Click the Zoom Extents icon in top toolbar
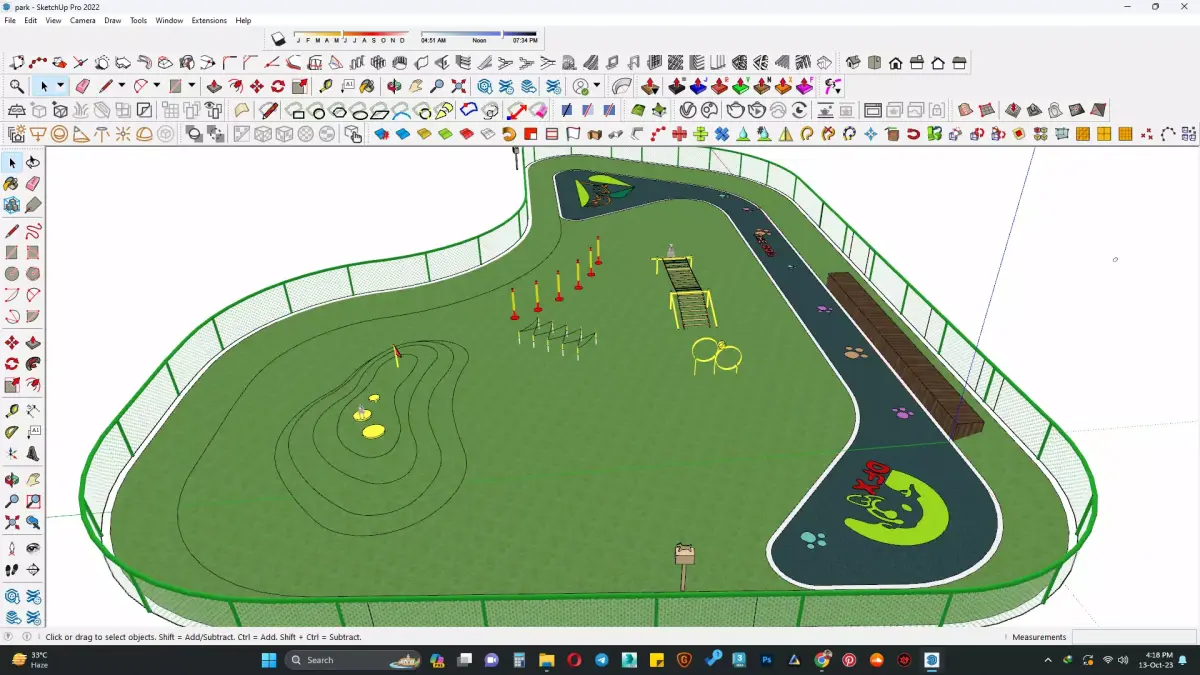 [x=459, y=87]
